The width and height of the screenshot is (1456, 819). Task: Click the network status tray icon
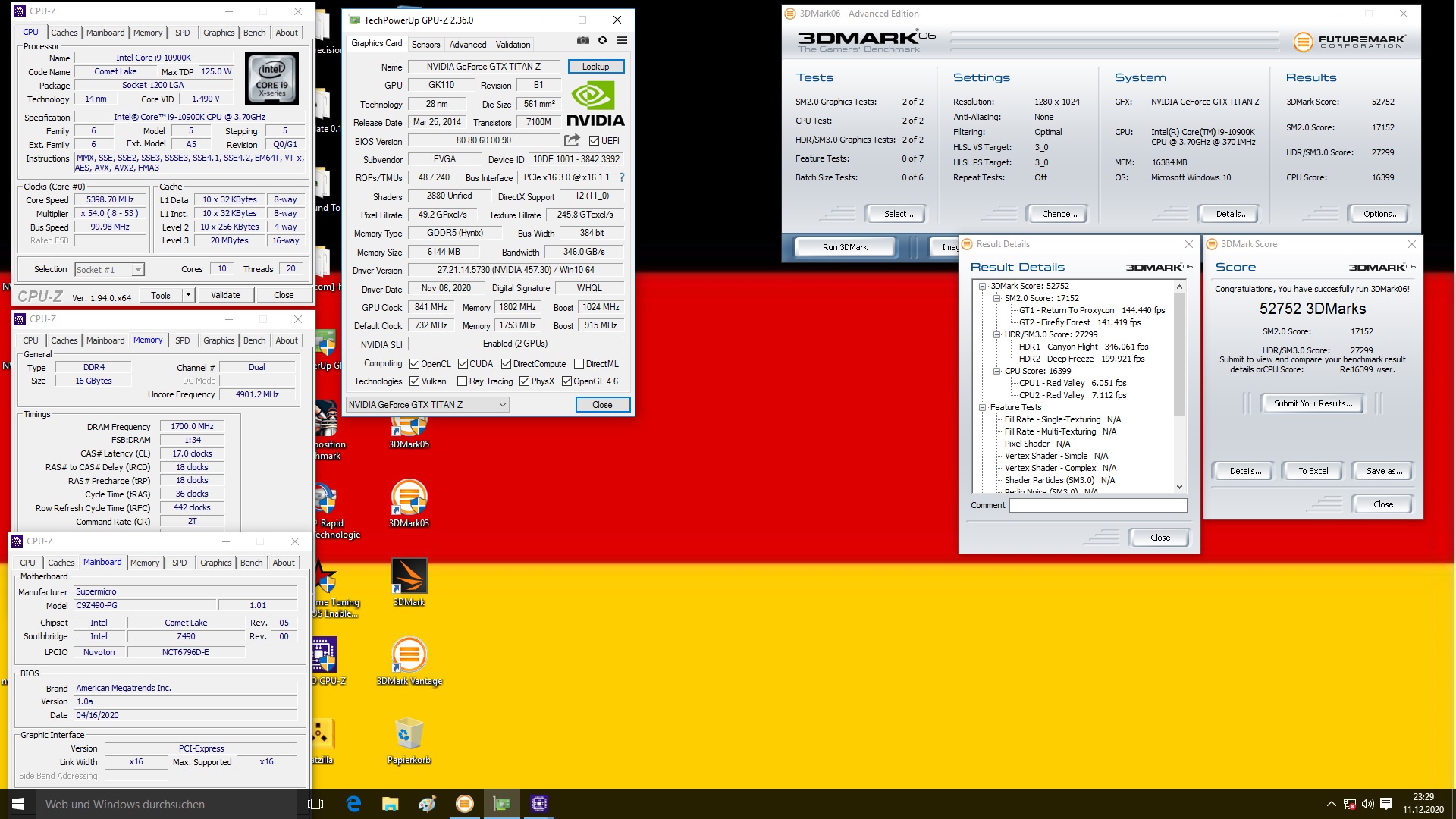point(1350,804)
